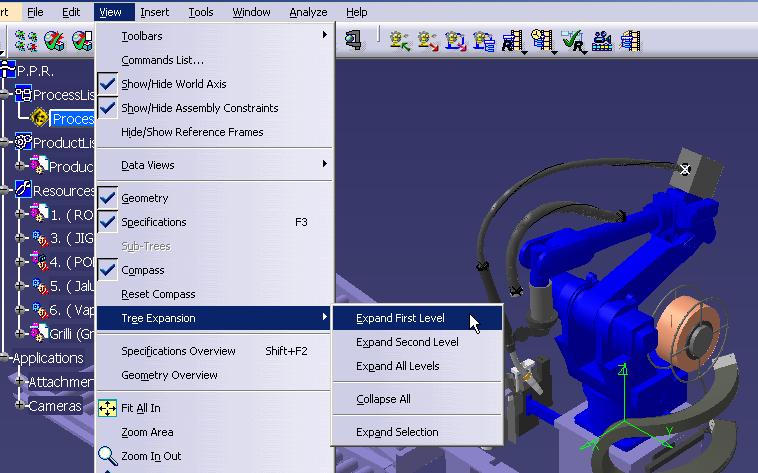This screenshot has height=473, width=758.
Task: Choose Expand Second Level
Action: tap(418, 342)
